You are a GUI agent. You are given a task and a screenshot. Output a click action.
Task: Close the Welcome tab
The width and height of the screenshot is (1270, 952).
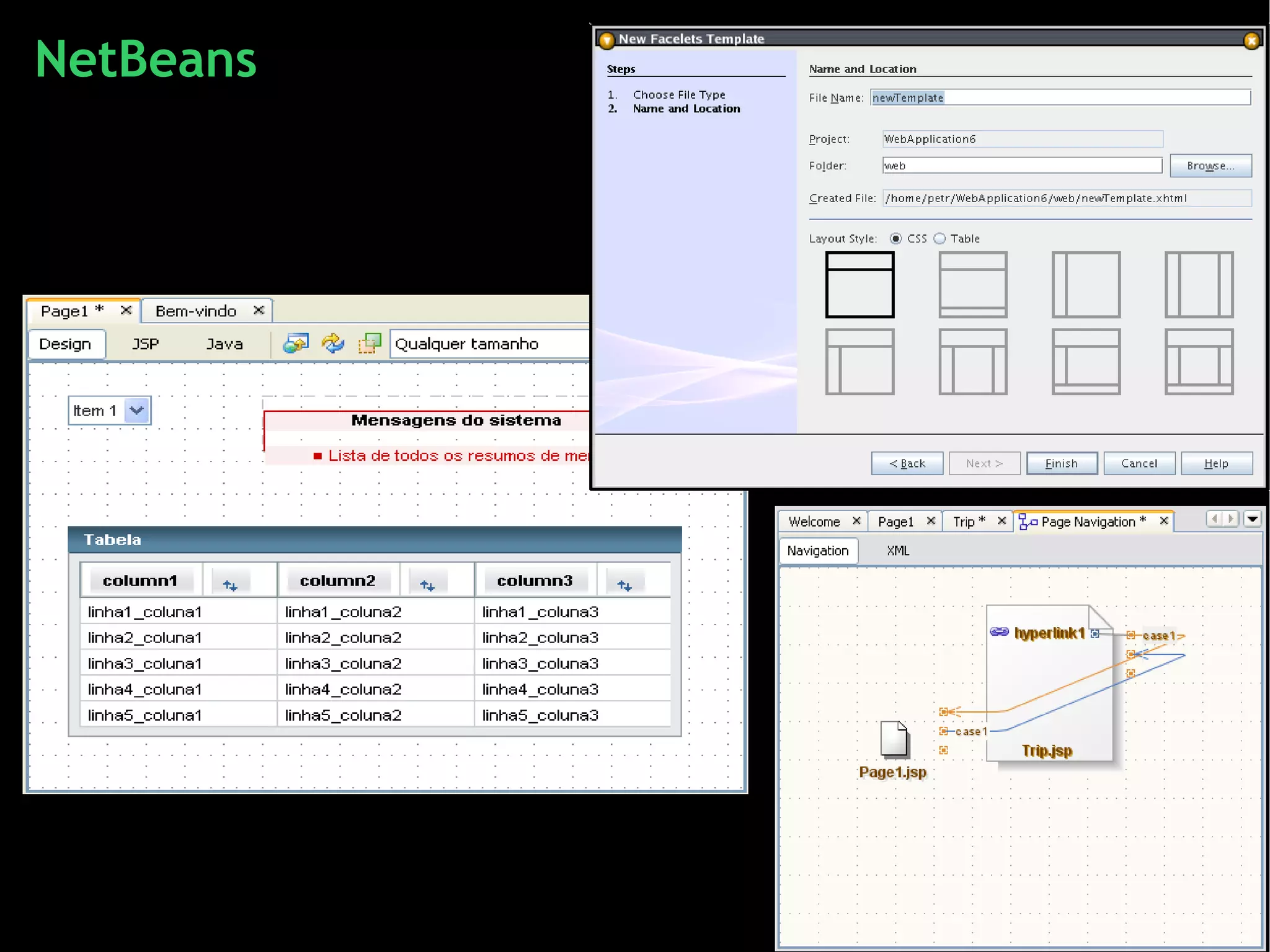tap(856, 520)
